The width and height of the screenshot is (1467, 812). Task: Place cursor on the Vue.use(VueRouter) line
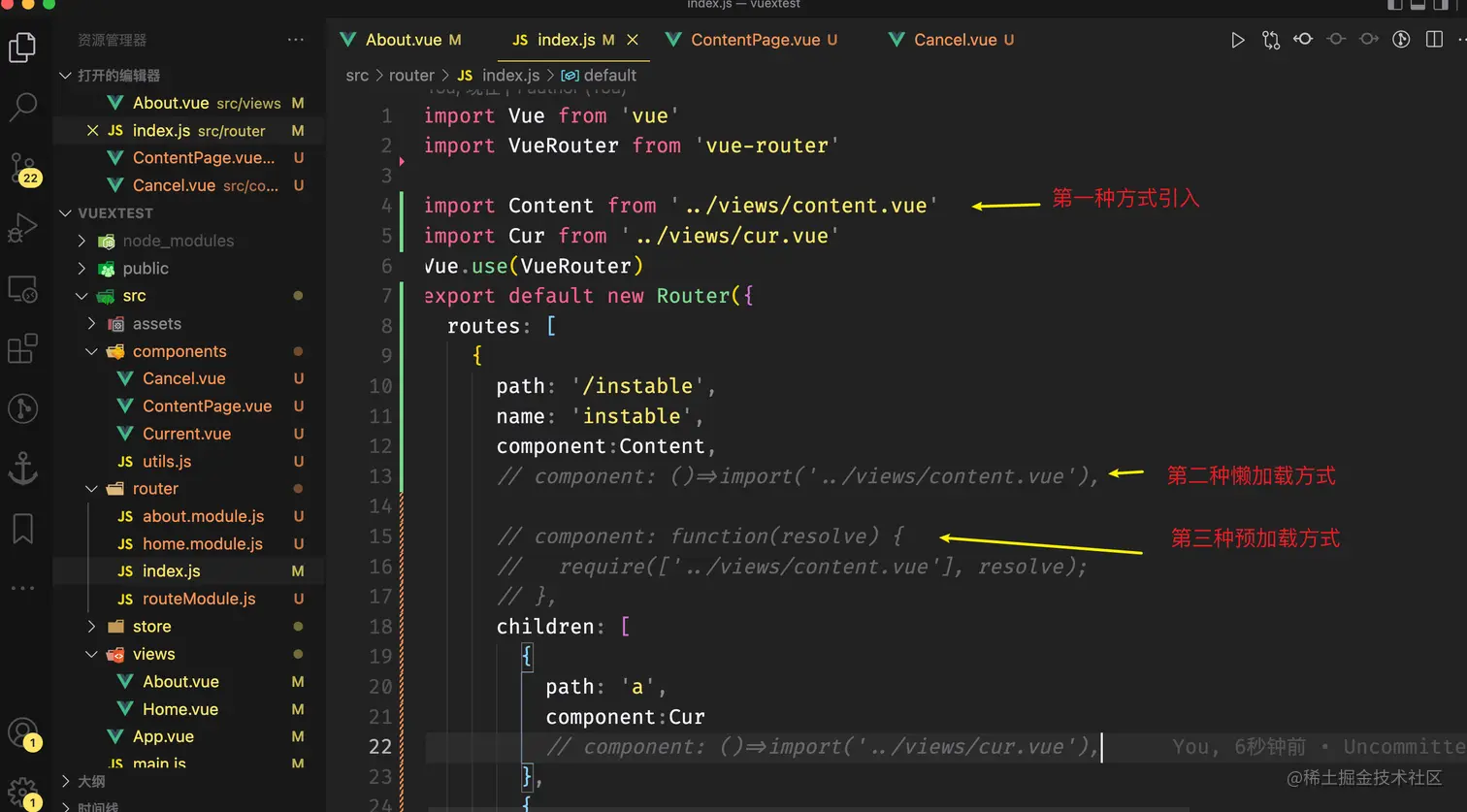point(534,266)
